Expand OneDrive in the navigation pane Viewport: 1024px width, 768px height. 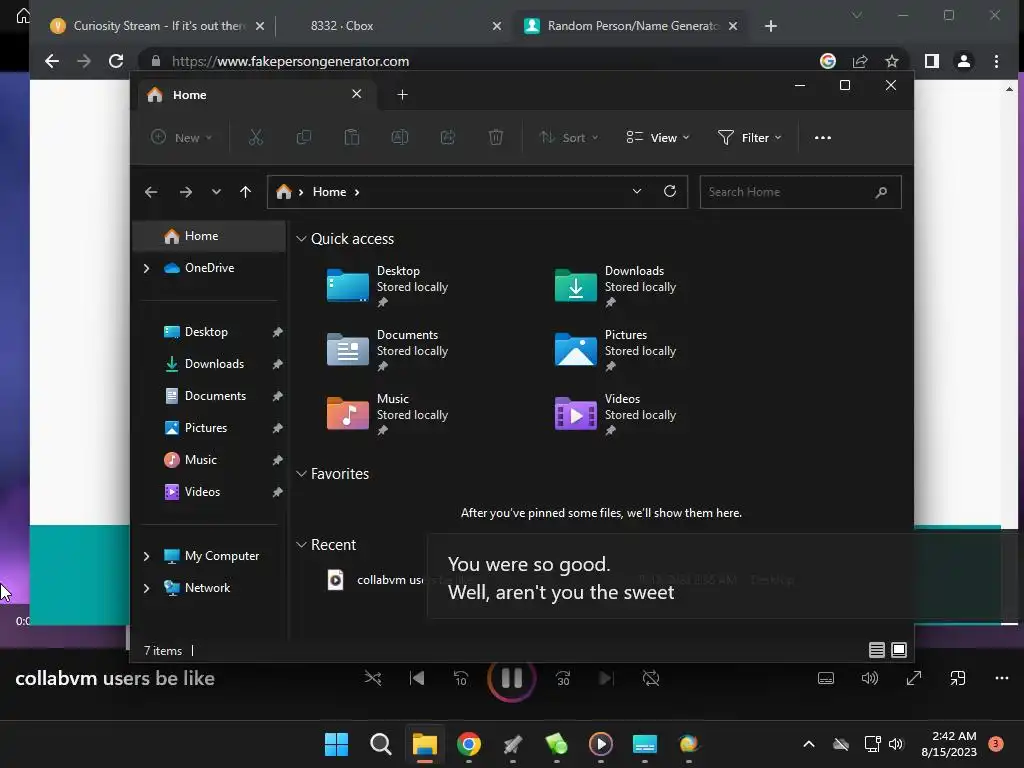(146, 268)
